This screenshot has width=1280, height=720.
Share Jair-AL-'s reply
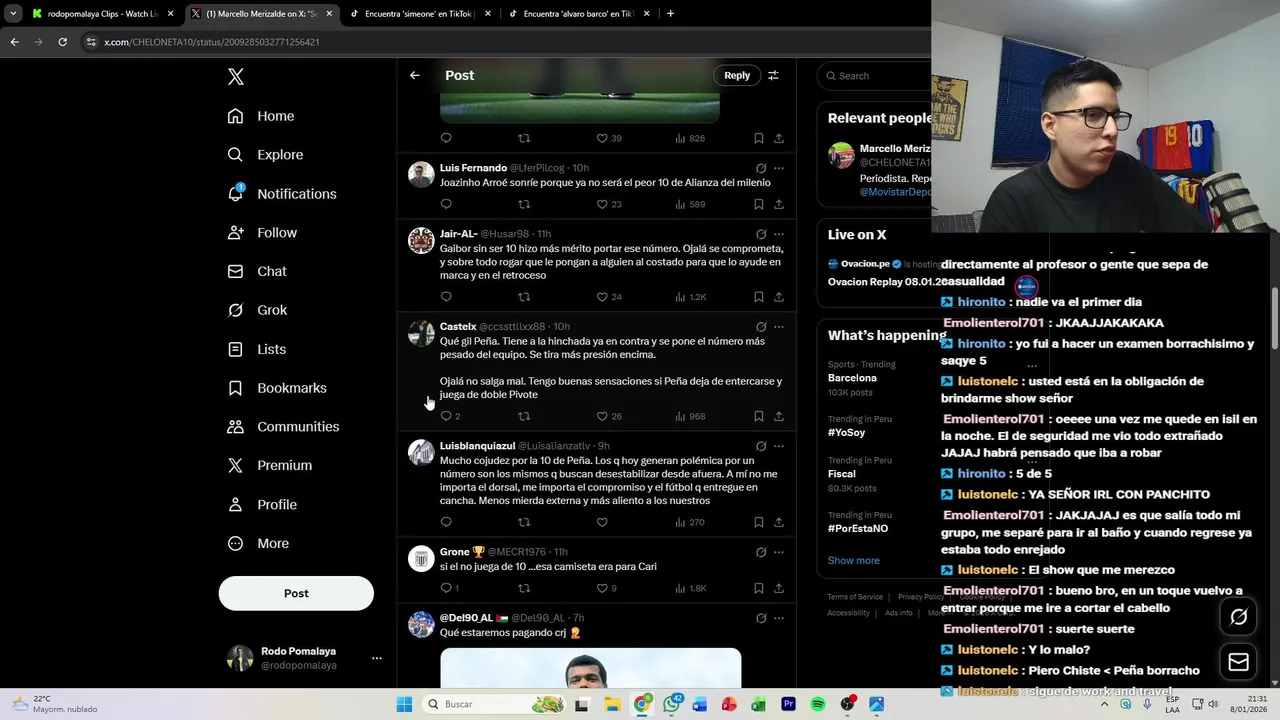(779, 297)
